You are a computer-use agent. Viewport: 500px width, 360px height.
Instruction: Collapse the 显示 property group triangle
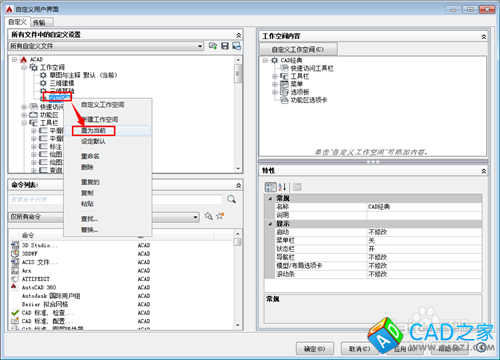(270, 224)
